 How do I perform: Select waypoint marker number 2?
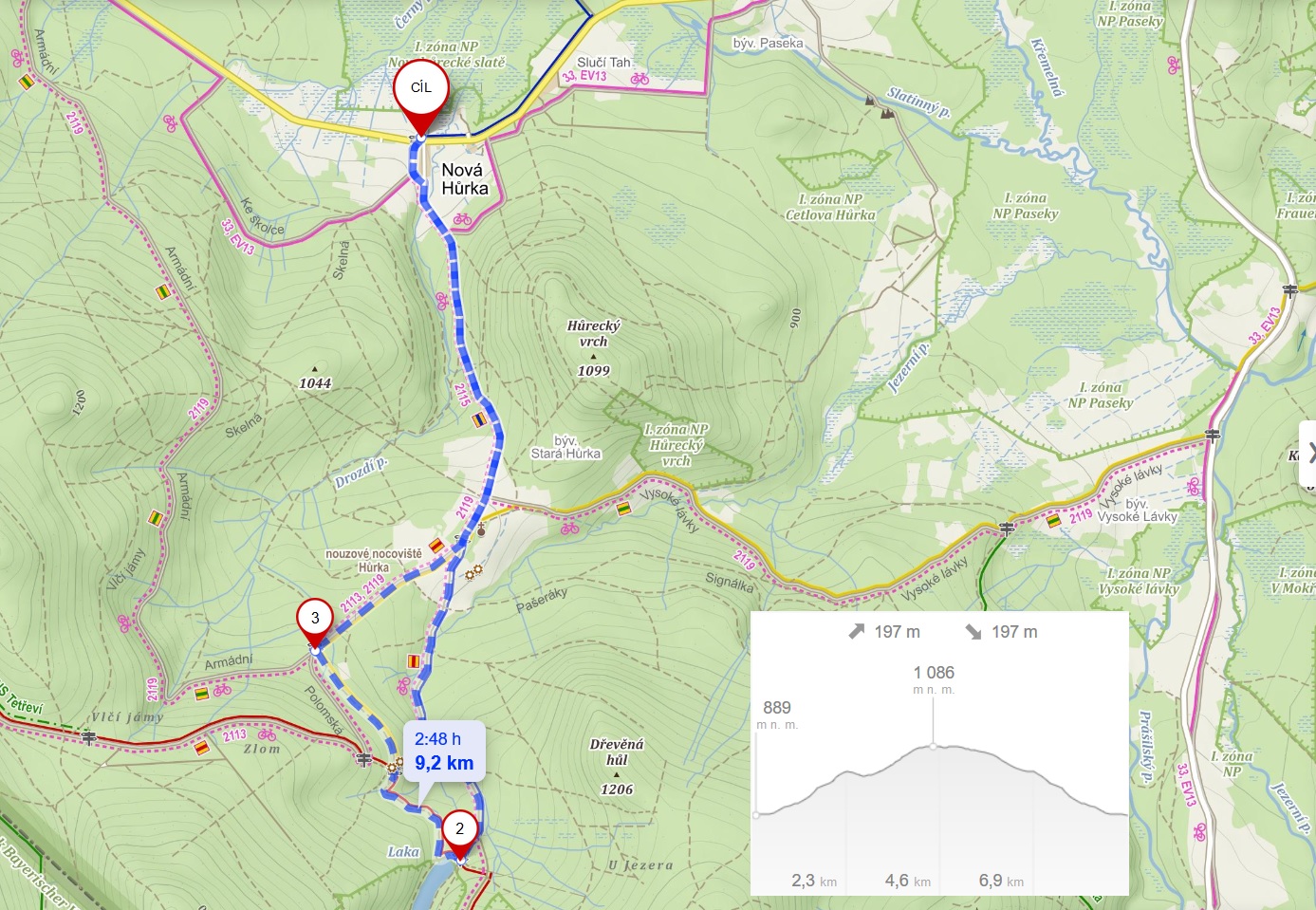460,835
